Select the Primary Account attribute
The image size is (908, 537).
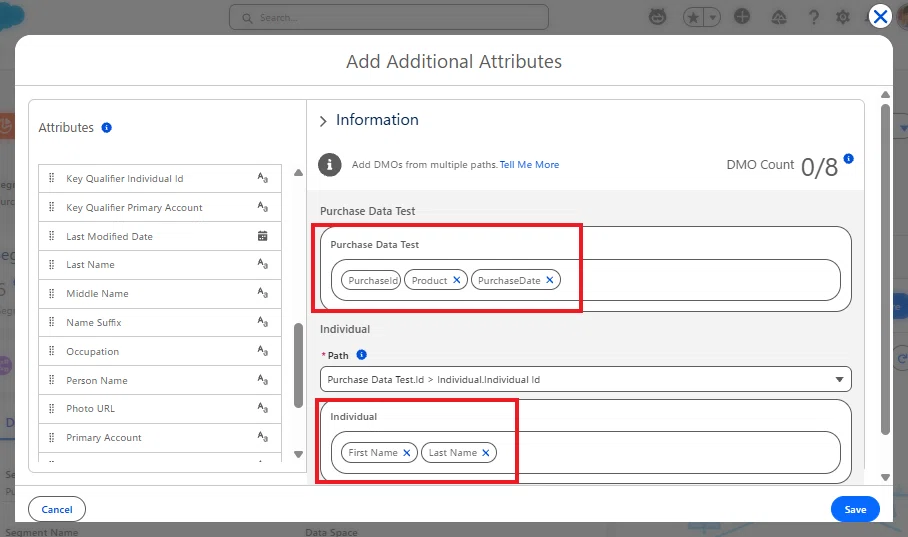(x=160, y=438)
